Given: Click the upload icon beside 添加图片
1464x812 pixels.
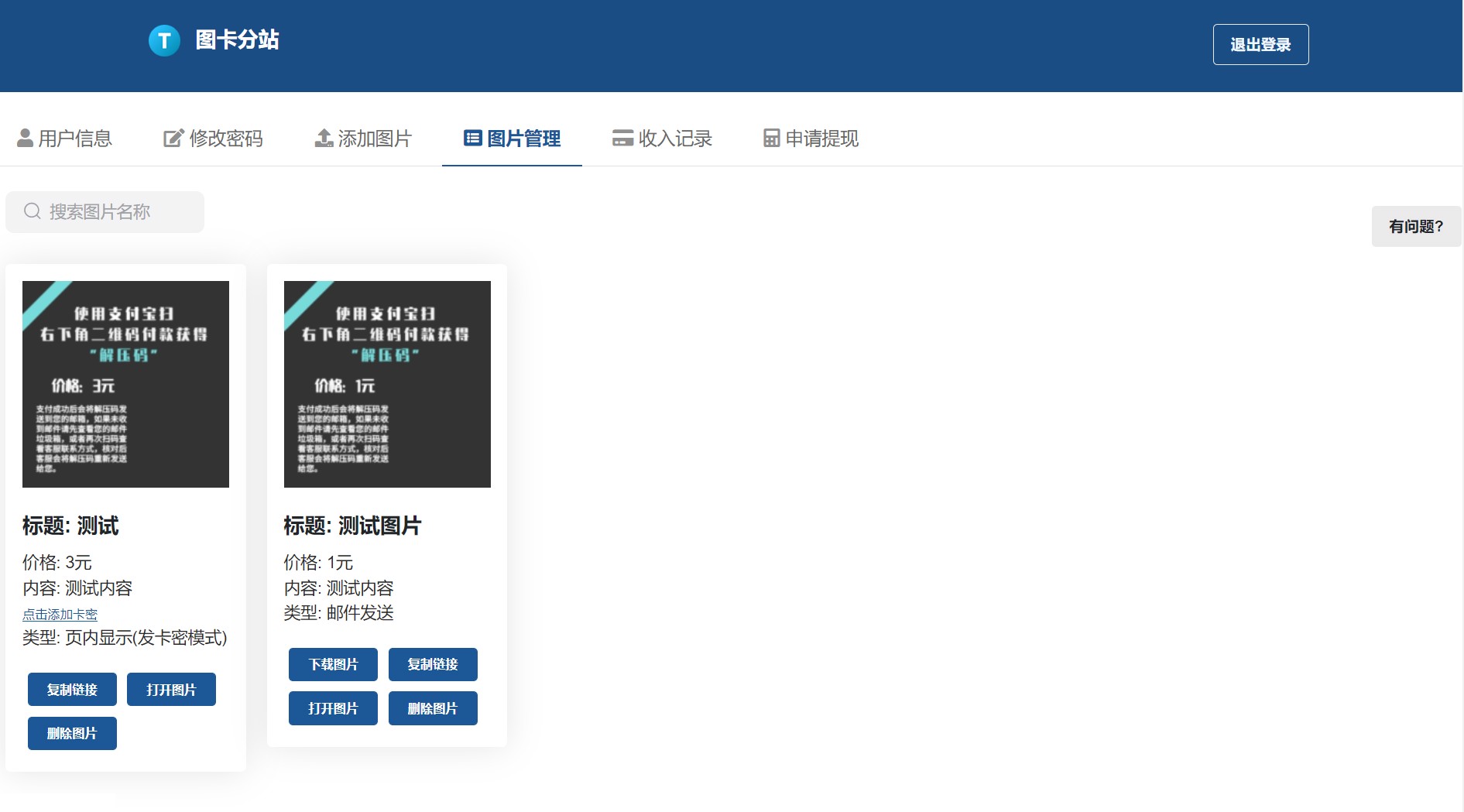Looking at the screenshot, I should pyautogui.click(x=324, y=139).
